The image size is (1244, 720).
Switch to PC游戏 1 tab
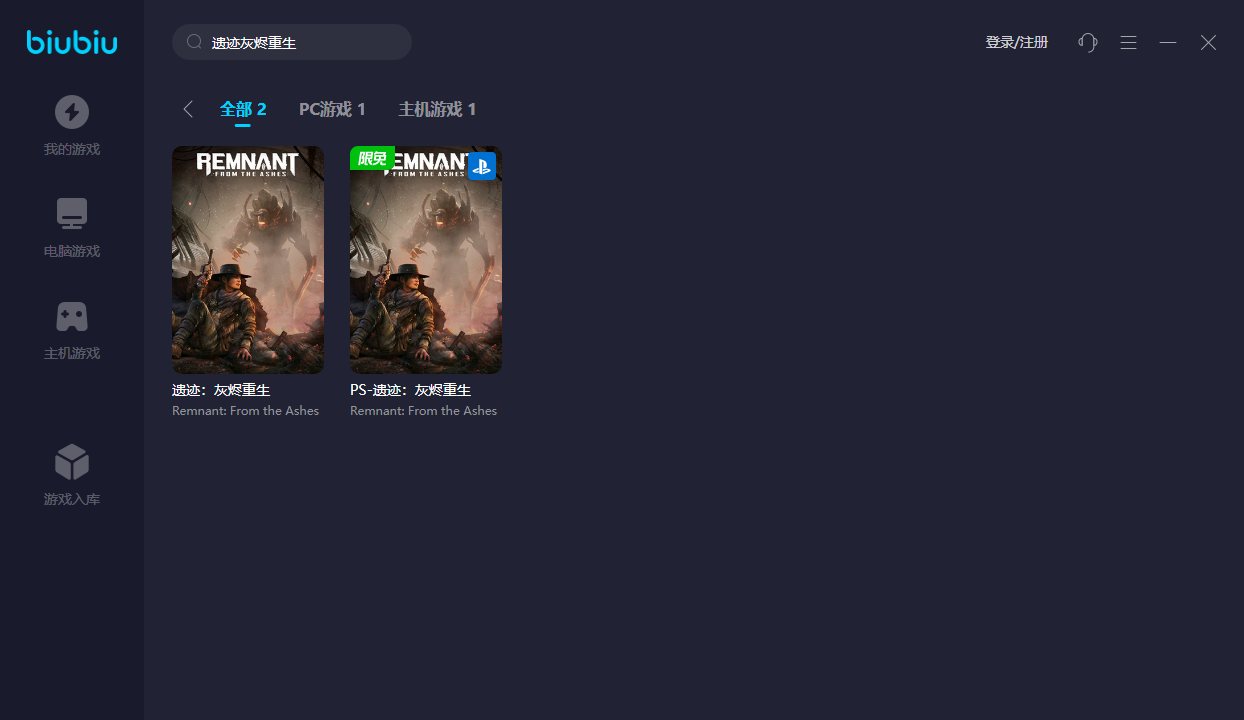pyautogui.click(x=332, y=109)
